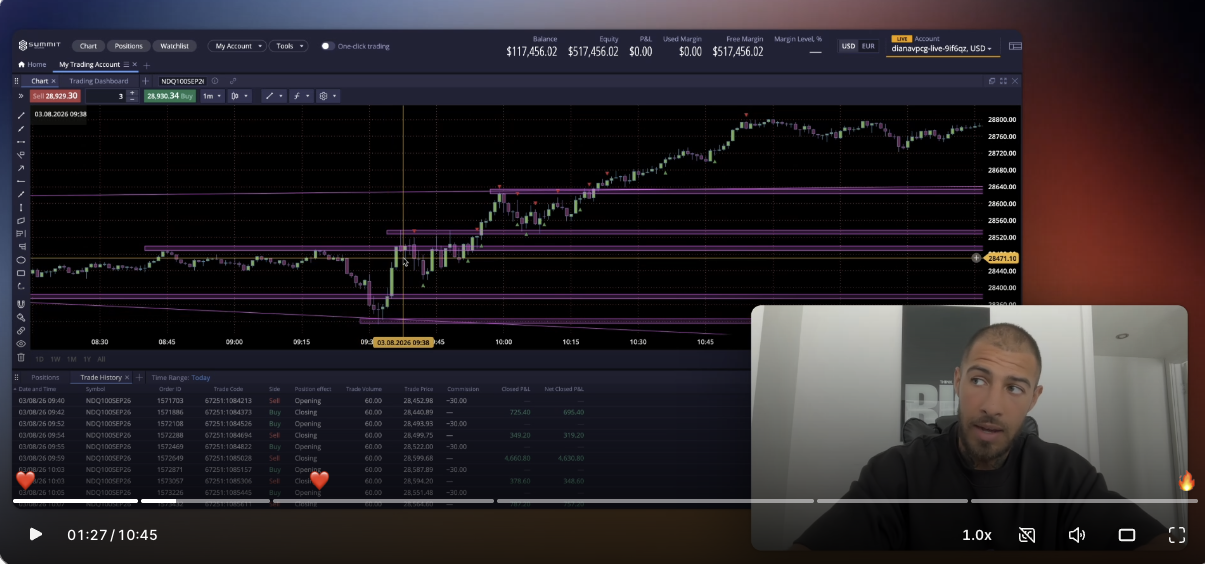Click the Watchlist button in top bar
The height and width of the screenshot is (564, 1205).
pyautogui.click(x=174, y=46)
